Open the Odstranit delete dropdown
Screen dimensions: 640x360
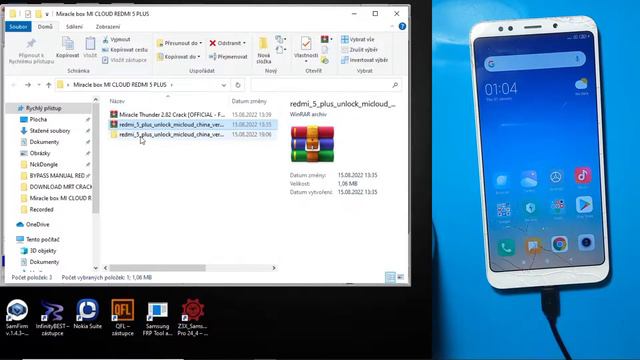pos(228,43)
